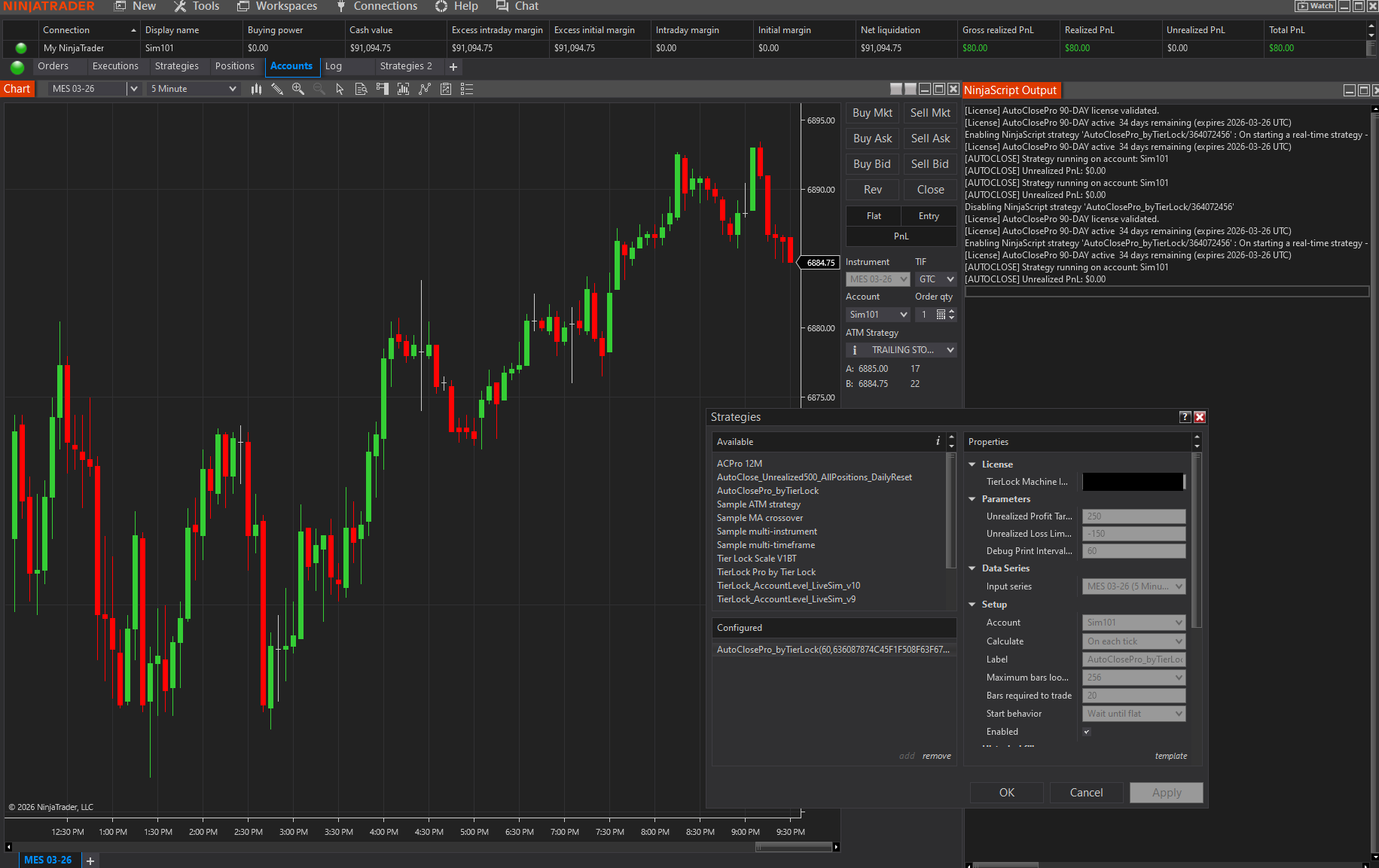Zoom in using the magnifier icon
The height and width of the screenshot is (868, 1379).
(298, 88)
